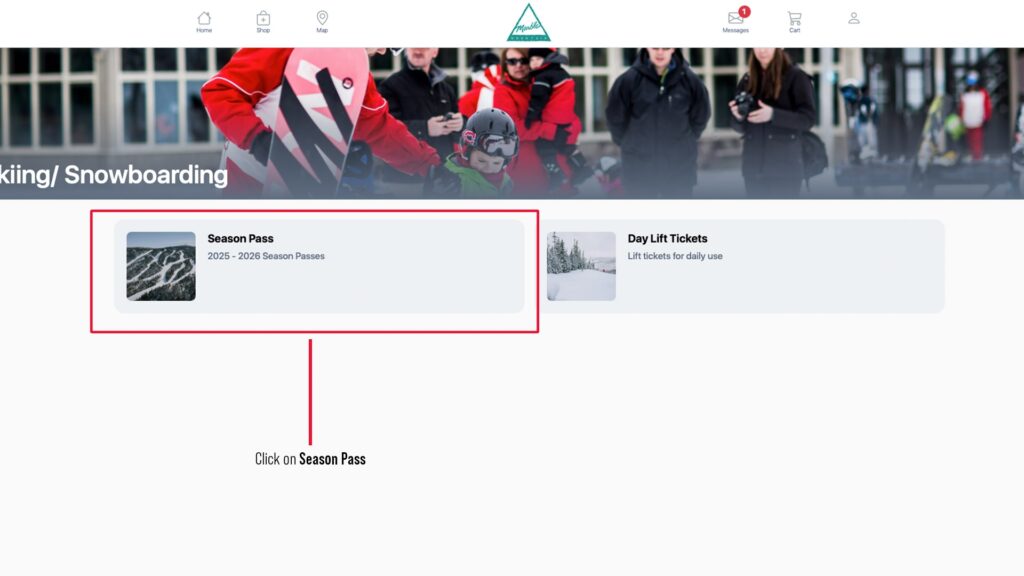This screenshot has width=1024, height=576.
Task: Click the Season Pass ski trail thumbnail
Action: point(161,266)
